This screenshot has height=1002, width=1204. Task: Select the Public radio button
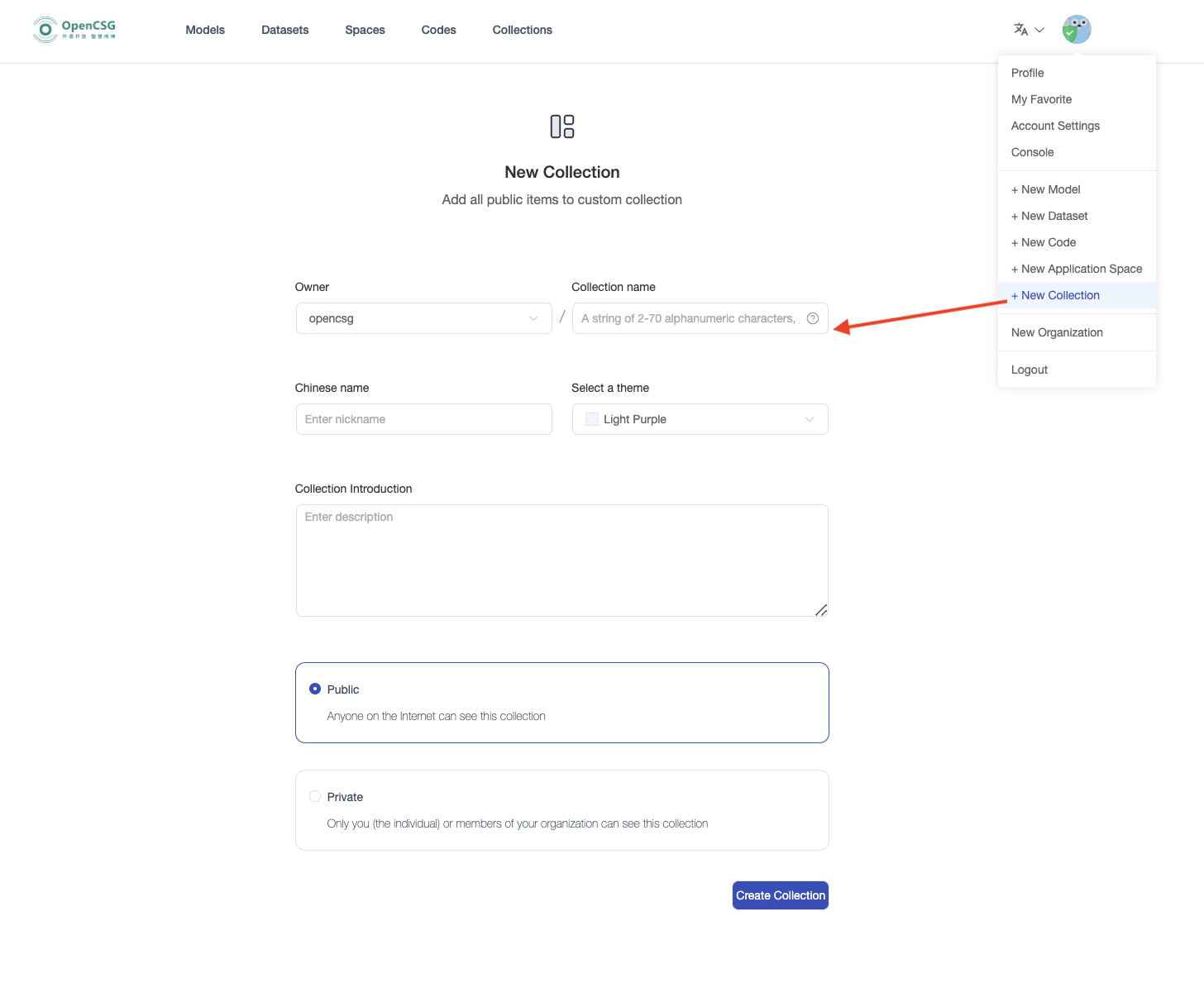pyautogui.click(x=315, y=689)
